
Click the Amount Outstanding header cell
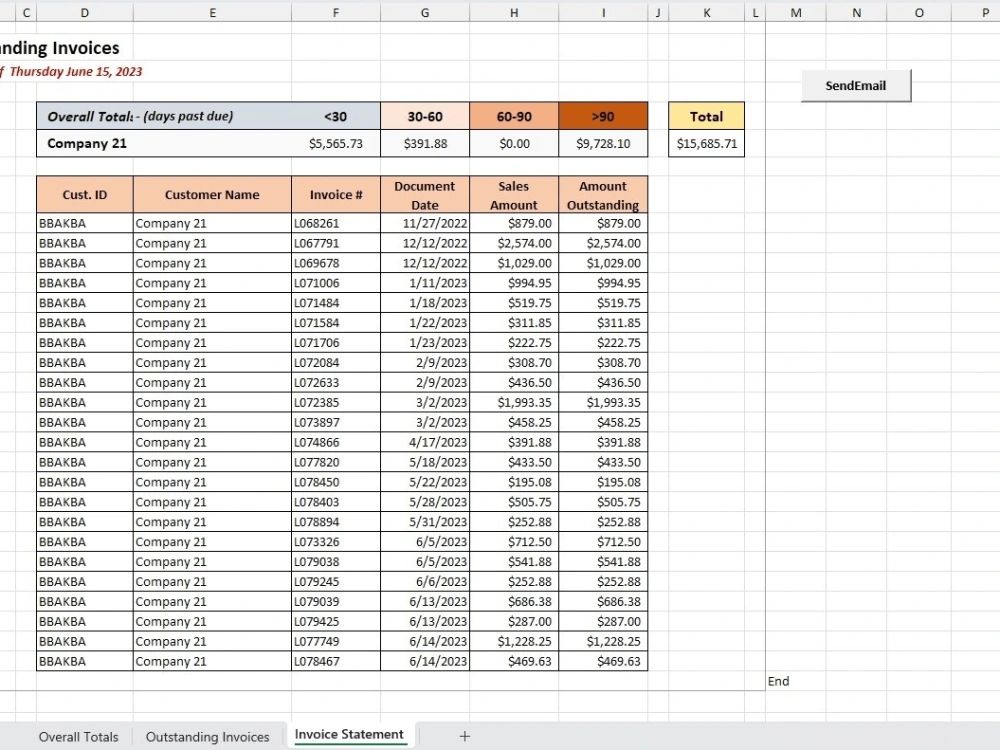(603, 195)
